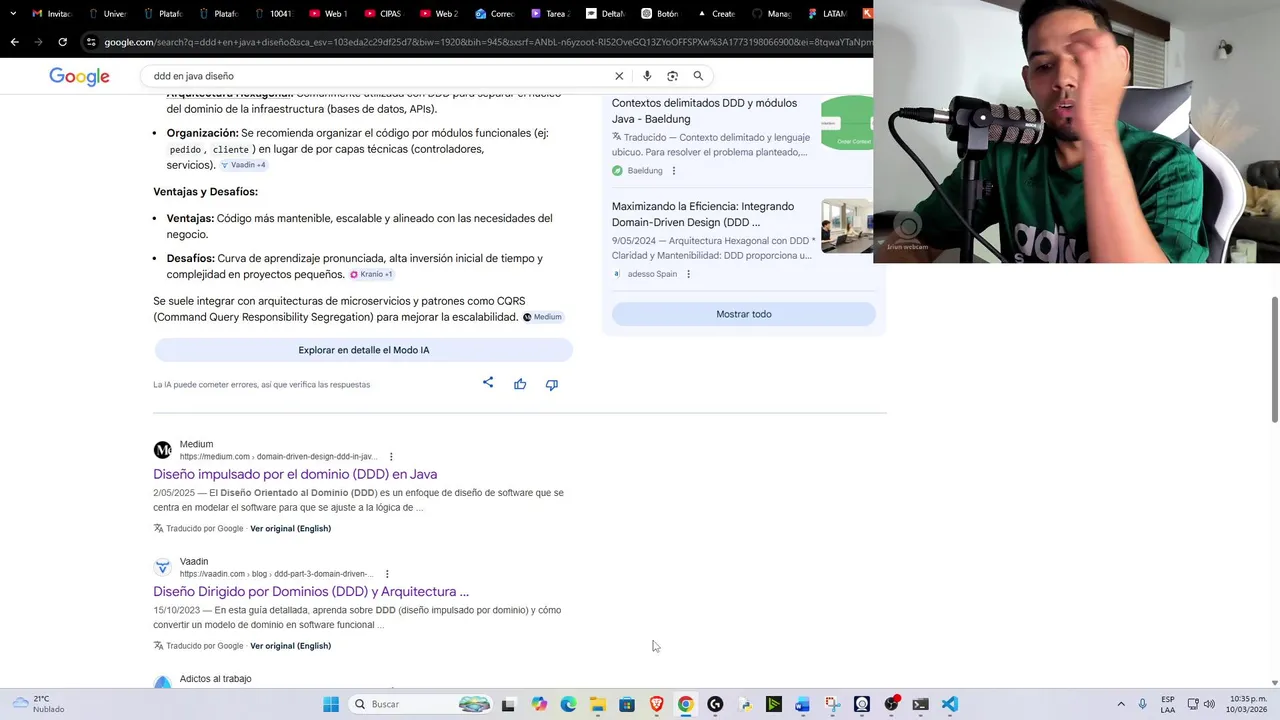The height and width of the screenshot is (720, 1280).
Task: Open Diseño Dirigido por Dominios Vaadin result
Action: (311, 591)
